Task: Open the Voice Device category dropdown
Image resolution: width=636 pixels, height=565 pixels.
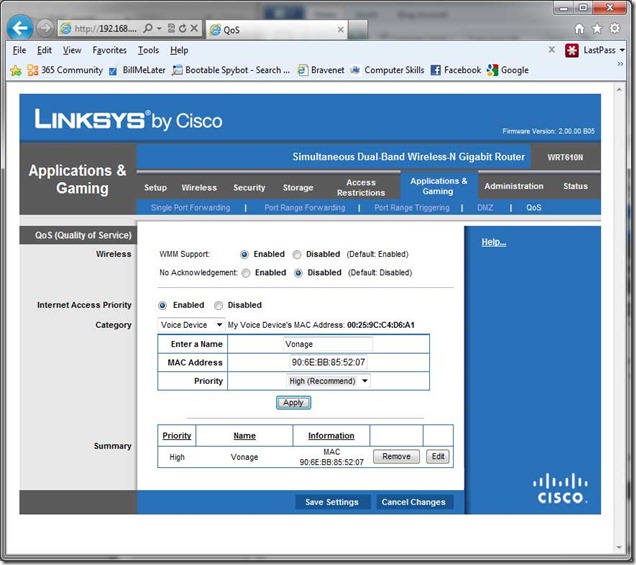Action: coord(191,324)
